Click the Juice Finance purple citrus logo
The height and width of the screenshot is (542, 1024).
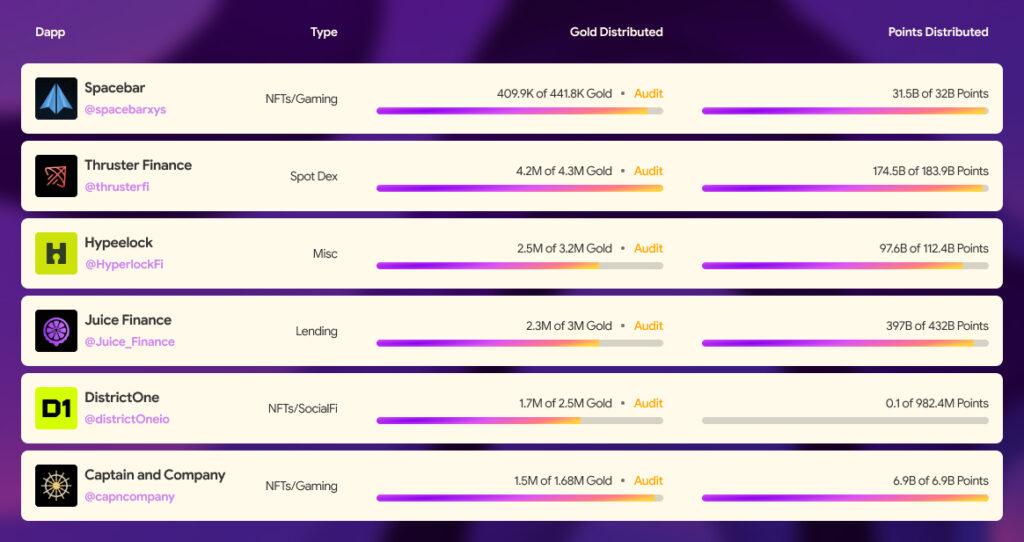coord(56,331)
